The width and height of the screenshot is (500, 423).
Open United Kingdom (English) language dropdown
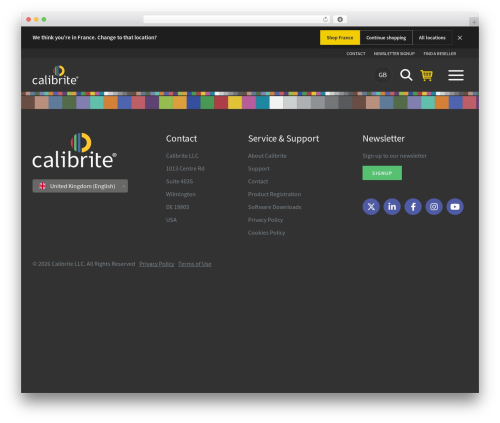coord(80,186)
